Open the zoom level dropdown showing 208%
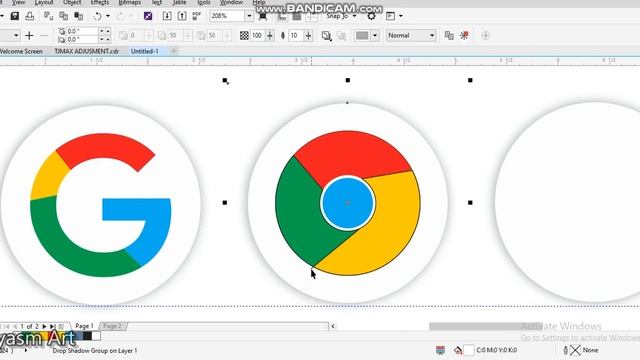The height and width of the screenshot is (360, 640). click(249, 16)
